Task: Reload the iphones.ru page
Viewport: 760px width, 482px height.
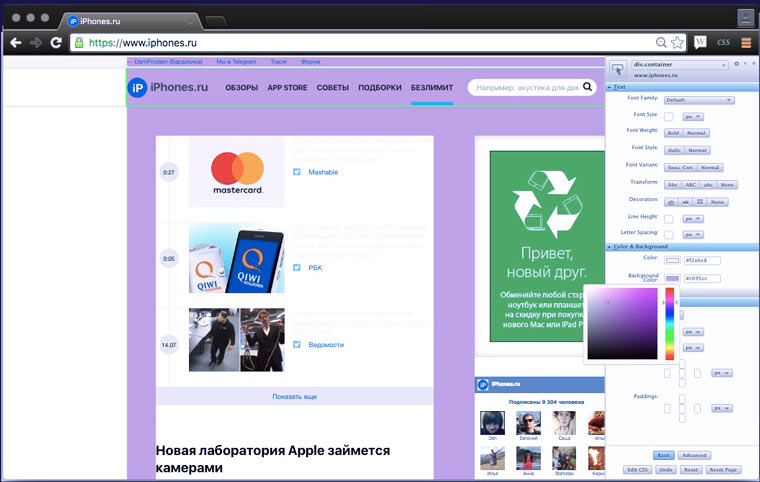Action: [x=56, y=43]
